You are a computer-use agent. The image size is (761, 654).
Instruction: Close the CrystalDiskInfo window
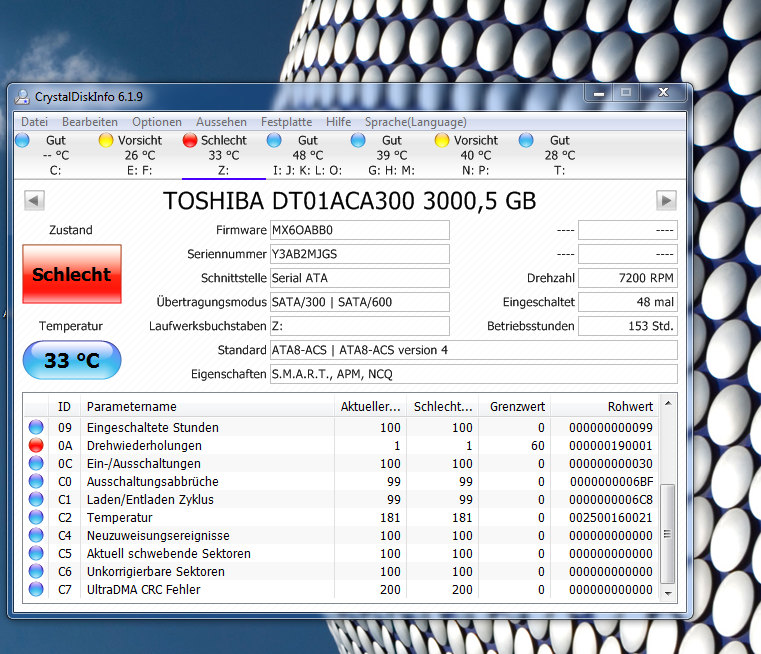[663, 93]
